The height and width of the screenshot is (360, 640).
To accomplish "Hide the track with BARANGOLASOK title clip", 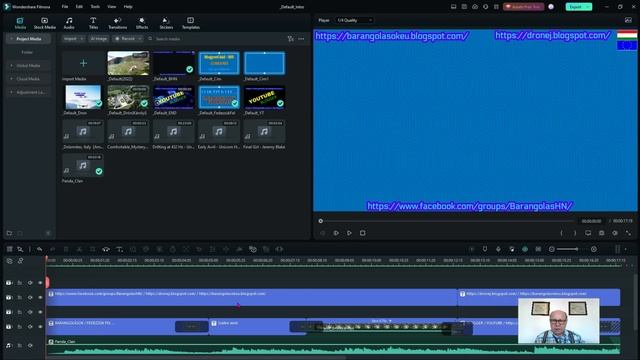I will pyautogui.click(x=40, y=327).
